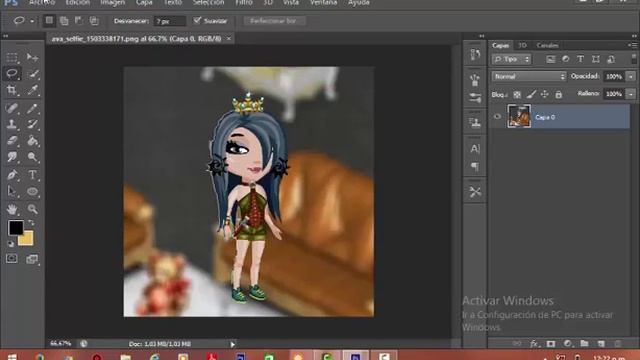Add a layer mask from the panel bottom
The width and height of the screenshot is (640, 360).
coord(551,344)
